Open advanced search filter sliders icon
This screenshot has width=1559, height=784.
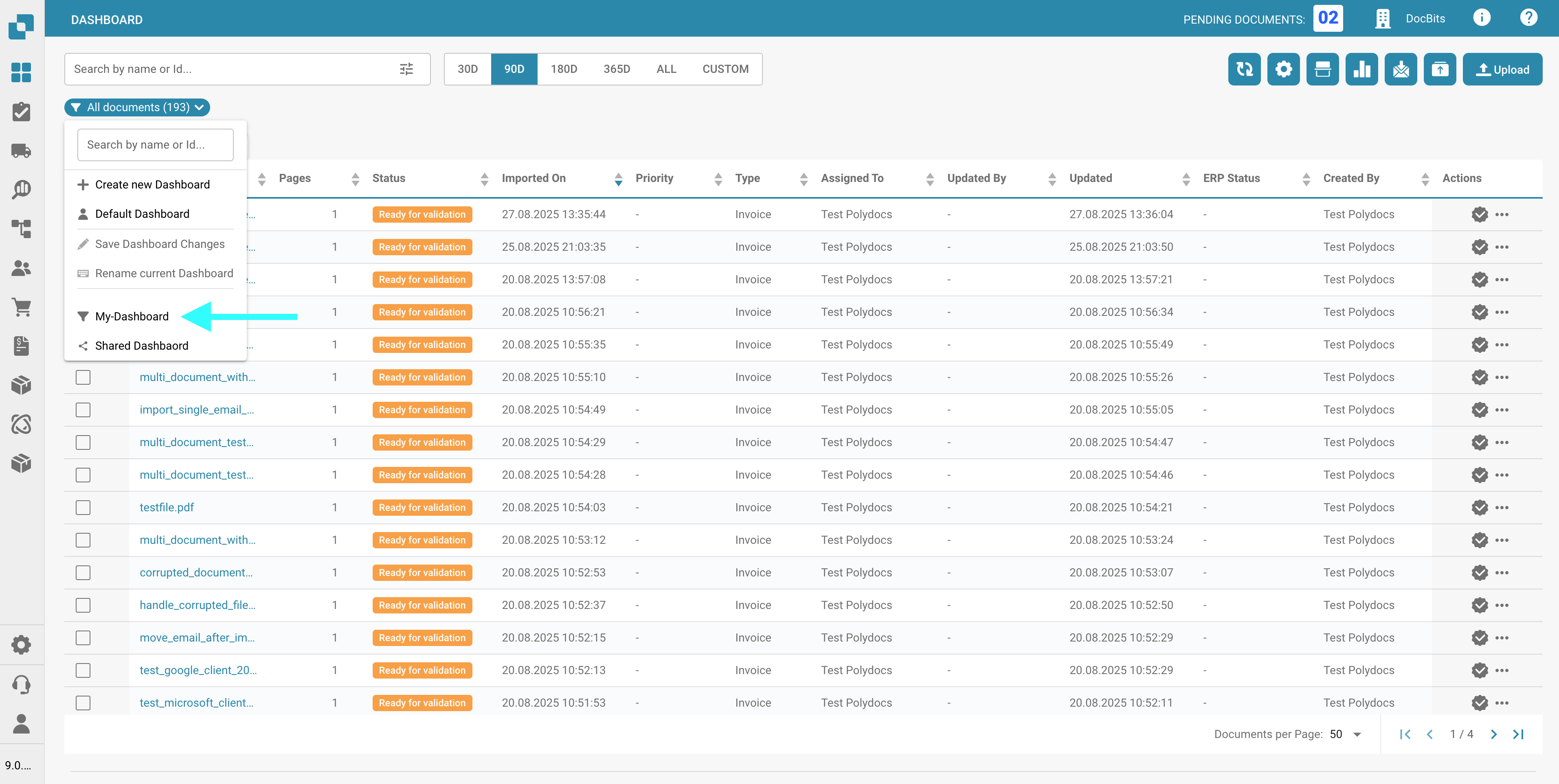pyautogui.click(x=406, y=69)
